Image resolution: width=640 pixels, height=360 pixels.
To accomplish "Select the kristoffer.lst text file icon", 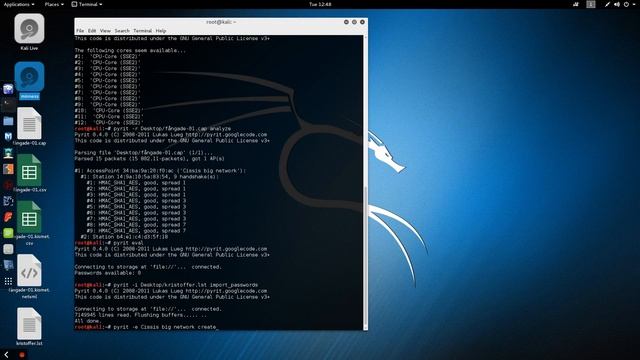I will [29, 324].
